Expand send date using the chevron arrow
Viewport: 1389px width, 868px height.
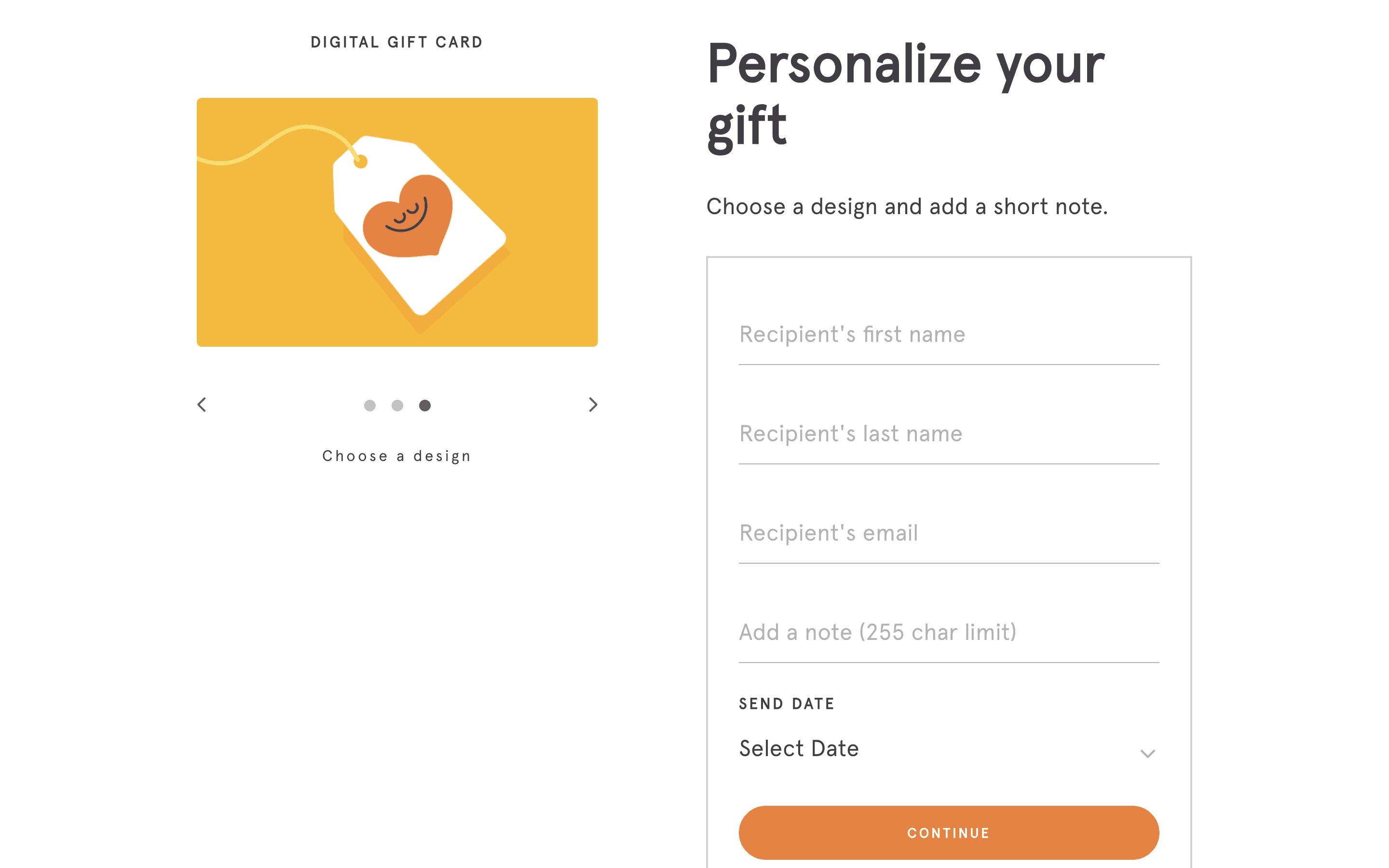[1147, 753]
